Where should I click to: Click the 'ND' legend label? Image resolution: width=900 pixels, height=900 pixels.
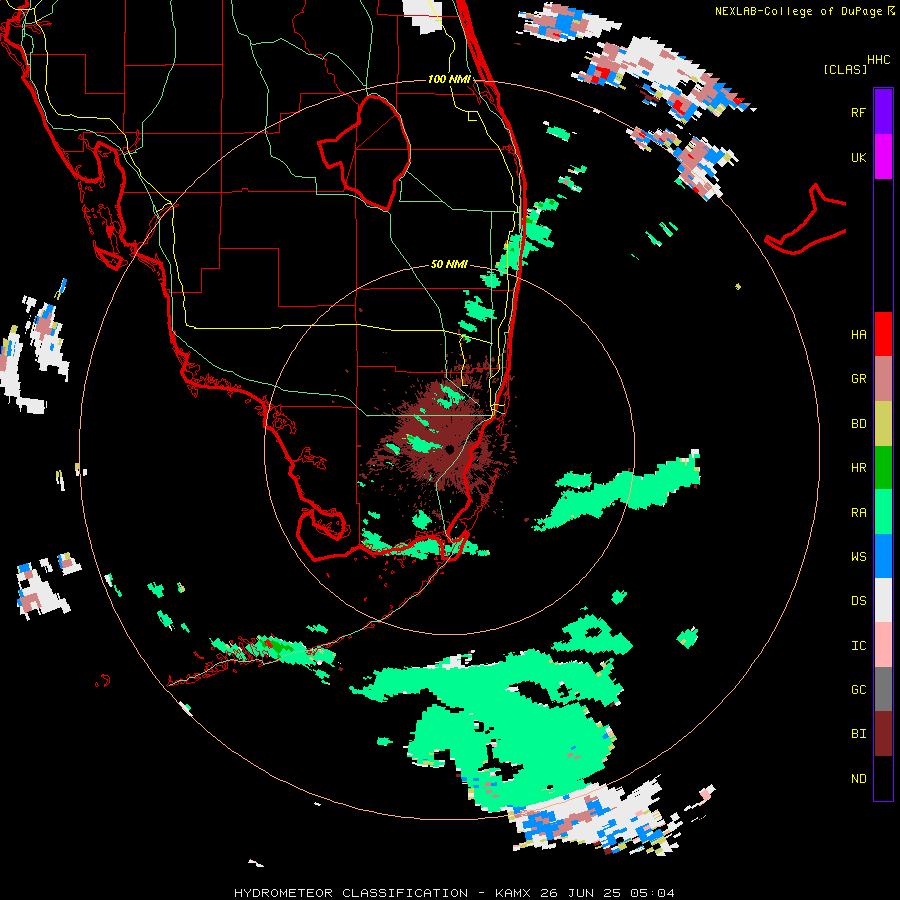858,778
